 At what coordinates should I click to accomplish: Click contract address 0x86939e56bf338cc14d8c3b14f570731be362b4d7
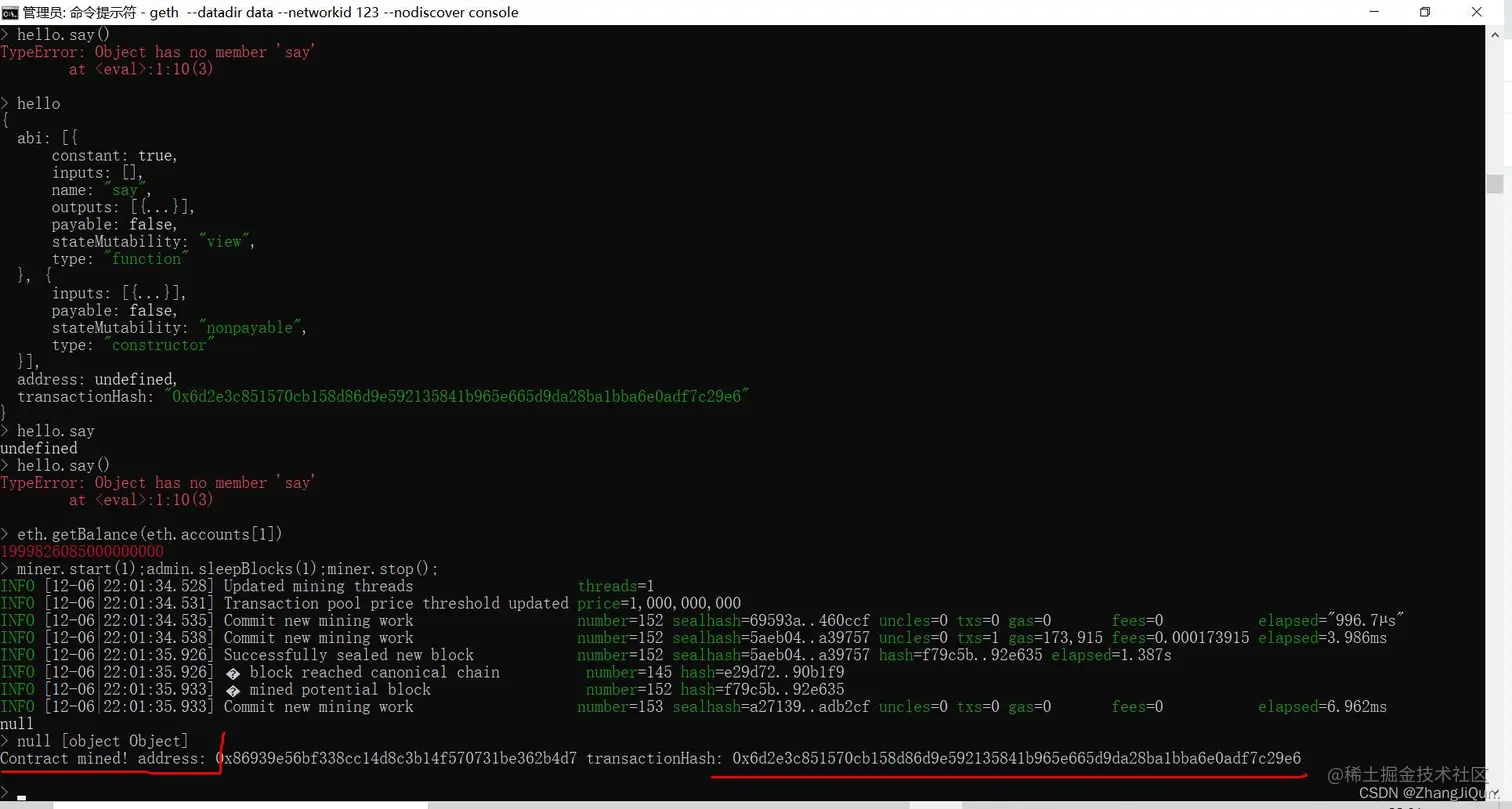tap(397, 759)
